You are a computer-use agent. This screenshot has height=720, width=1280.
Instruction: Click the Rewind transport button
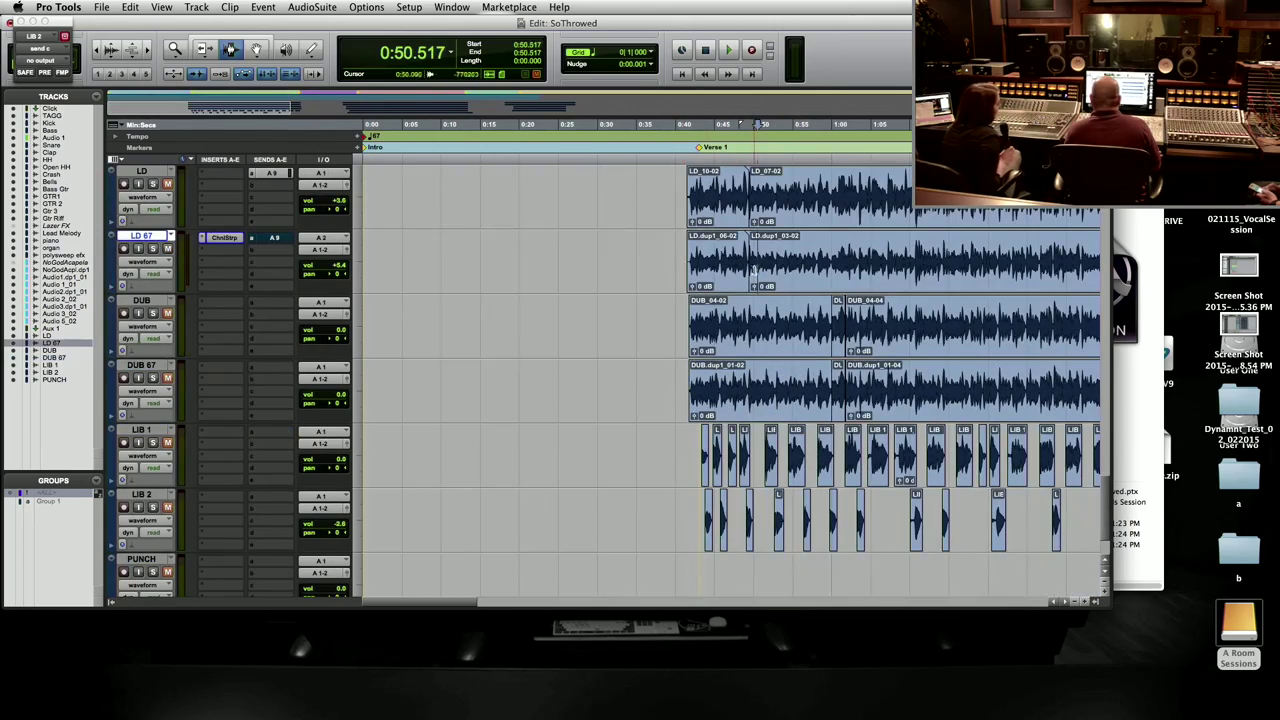pos(705,74)
